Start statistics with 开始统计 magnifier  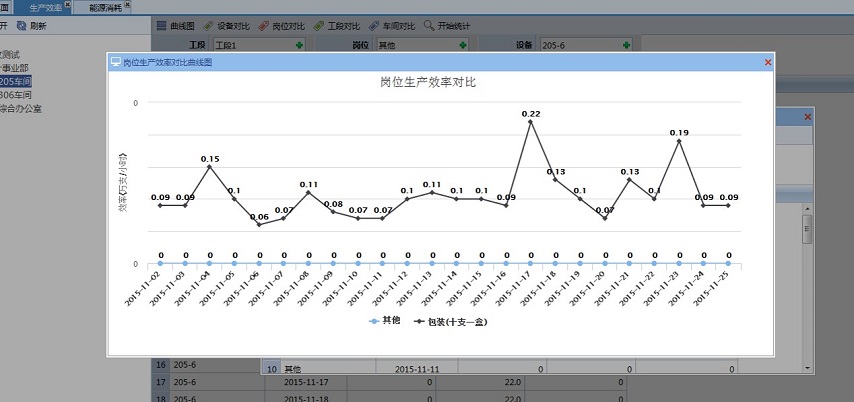447,25
